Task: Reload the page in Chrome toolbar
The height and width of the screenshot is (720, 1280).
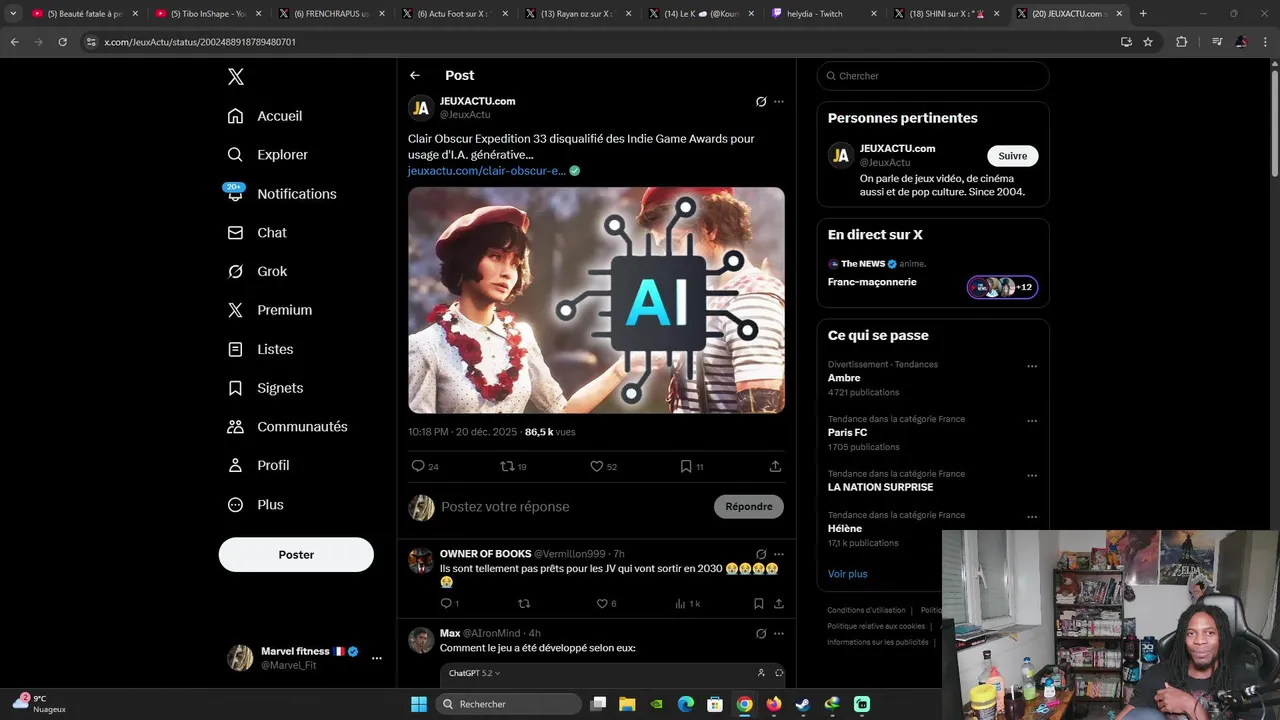Action: (62, 42)
